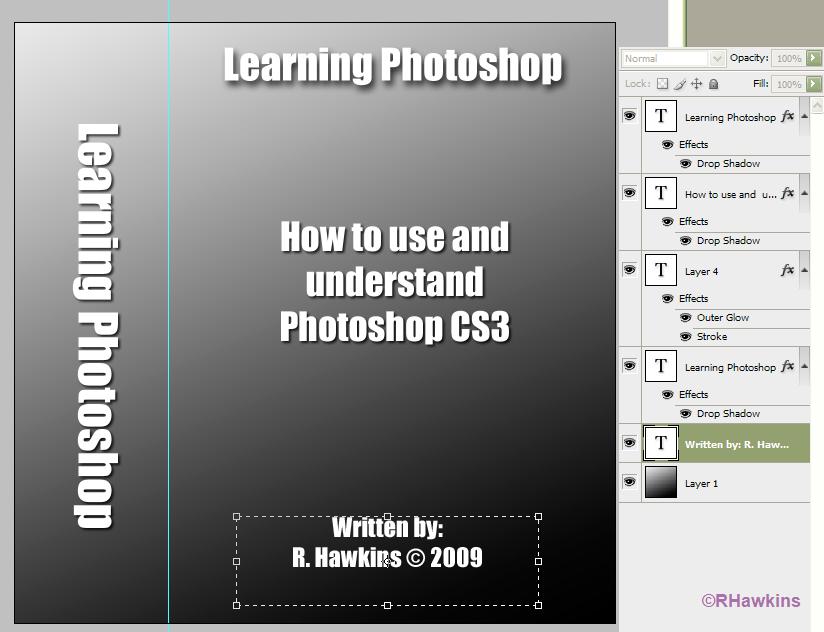Screen dimensions: 824x632
Task: Hide the Layer 1 gradient layer
Action: pyautogui.click(x=629, y=482)
